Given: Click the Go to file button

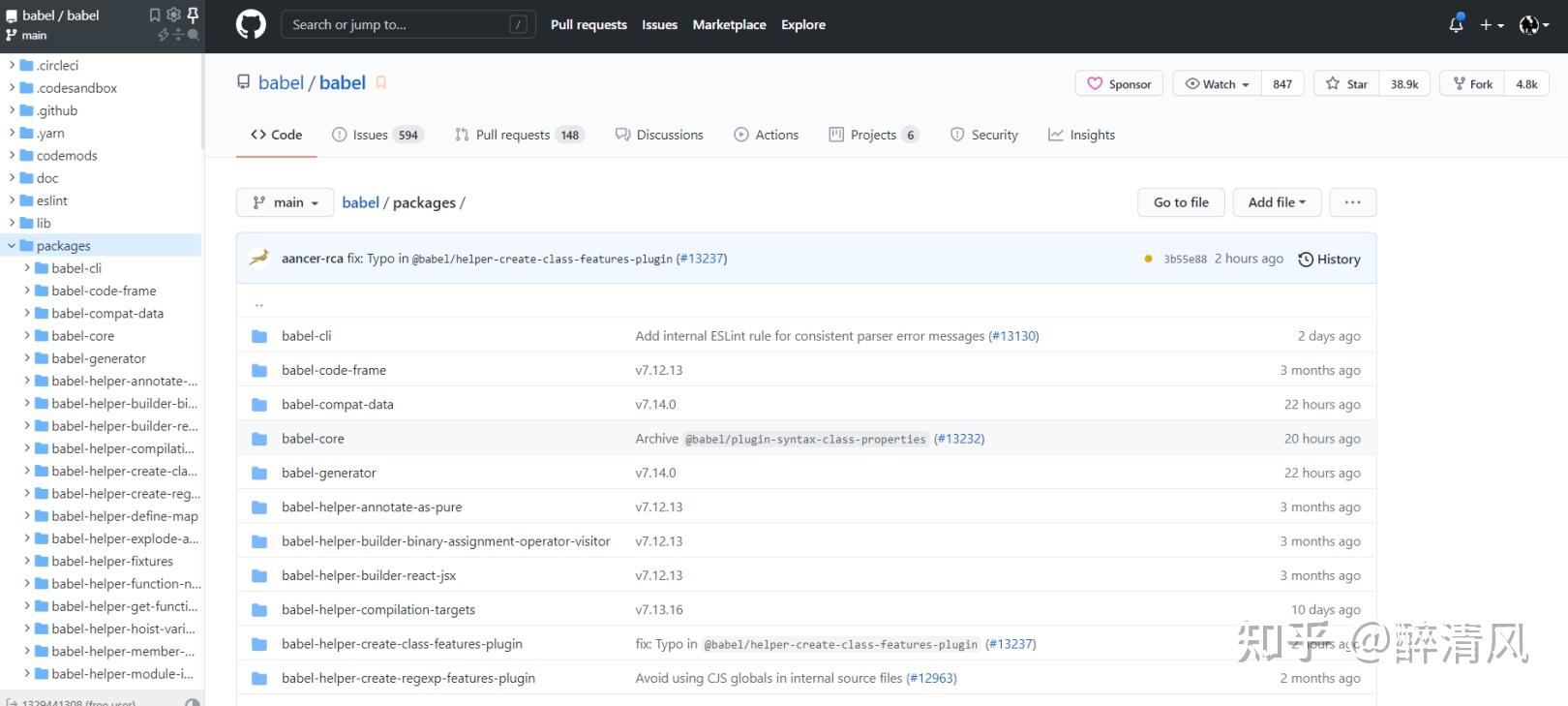Looking at the screenshot, I should [1181, 202].
